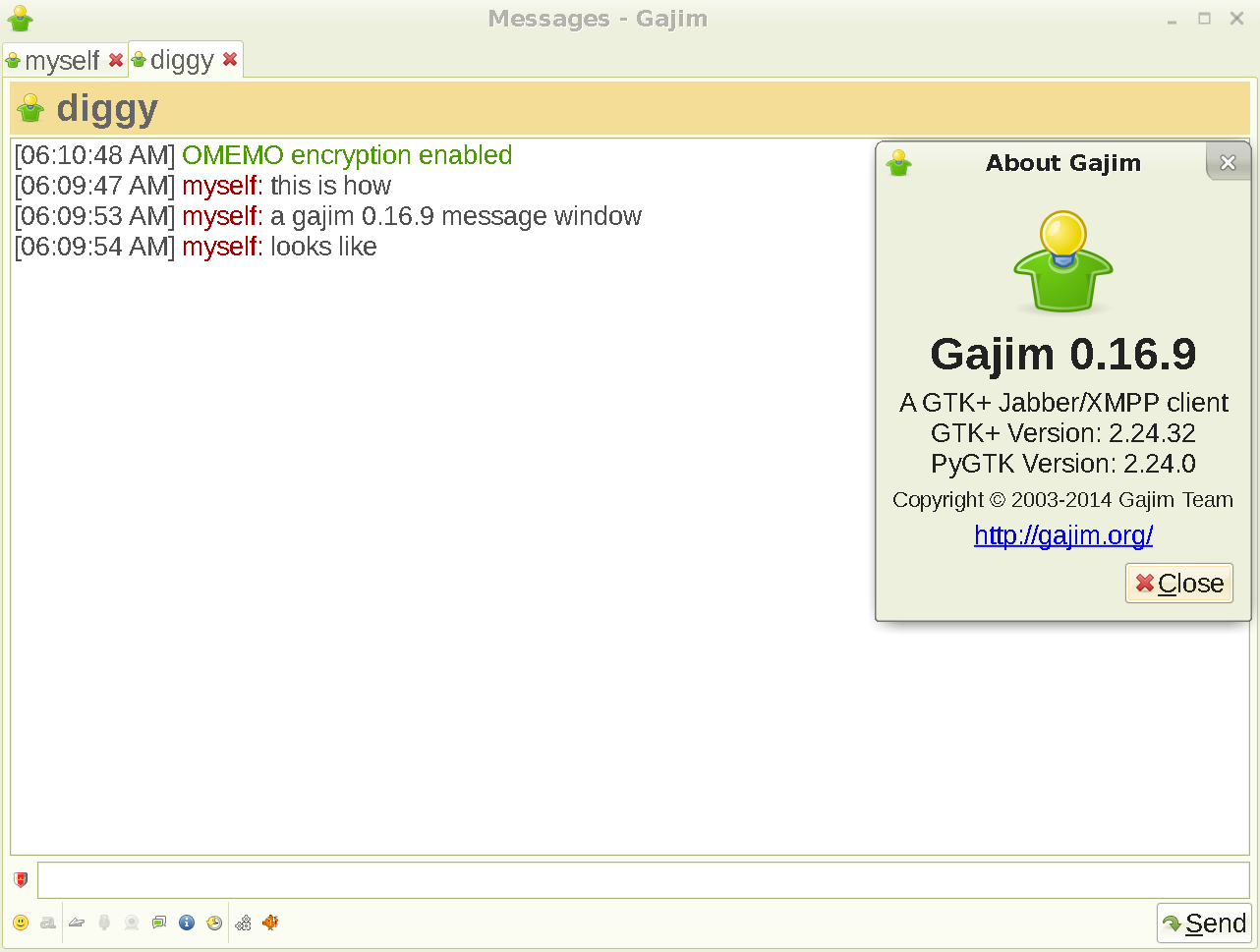Open contact information via the blue info icon
Image resolution: width=1260 pixels, height=952 pixels.
pos(186,923)
